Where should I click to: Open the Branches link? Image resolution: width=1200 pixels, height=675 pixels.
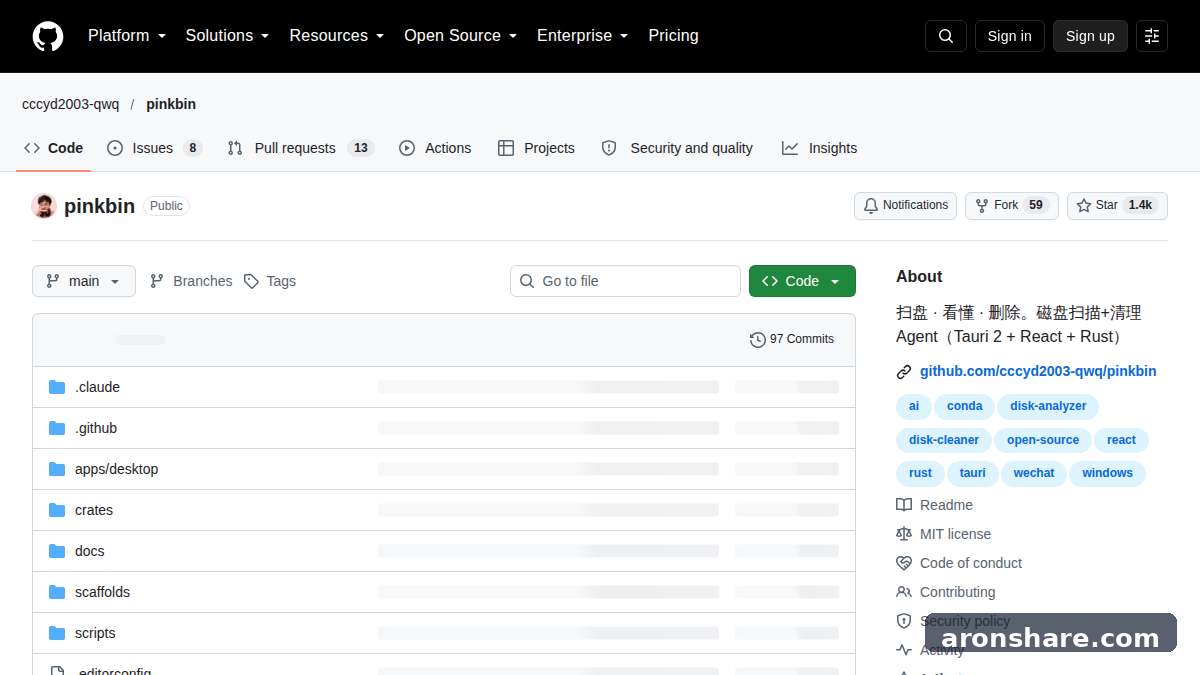[191, 281]
